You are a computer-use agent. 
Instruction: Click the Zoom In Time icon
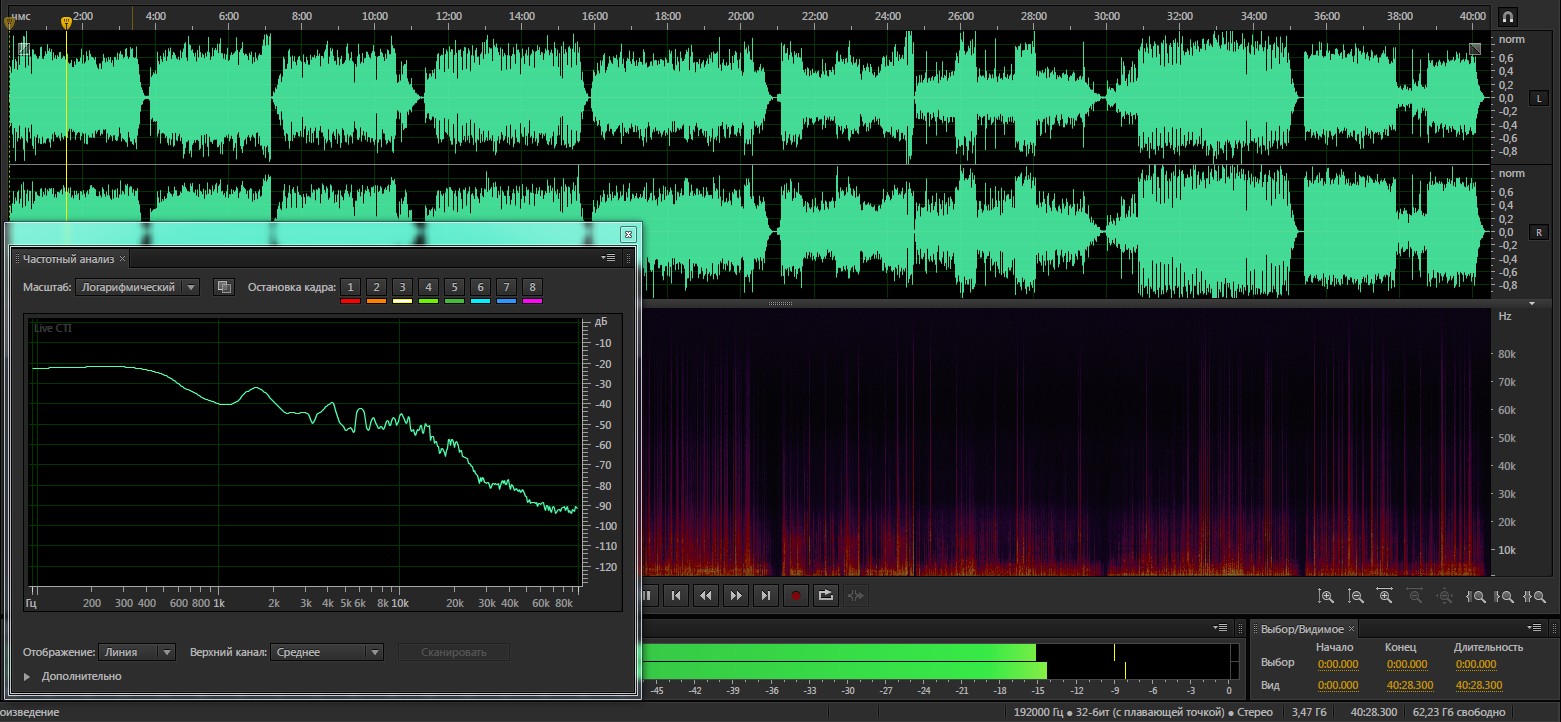[x=1386, y=596]
